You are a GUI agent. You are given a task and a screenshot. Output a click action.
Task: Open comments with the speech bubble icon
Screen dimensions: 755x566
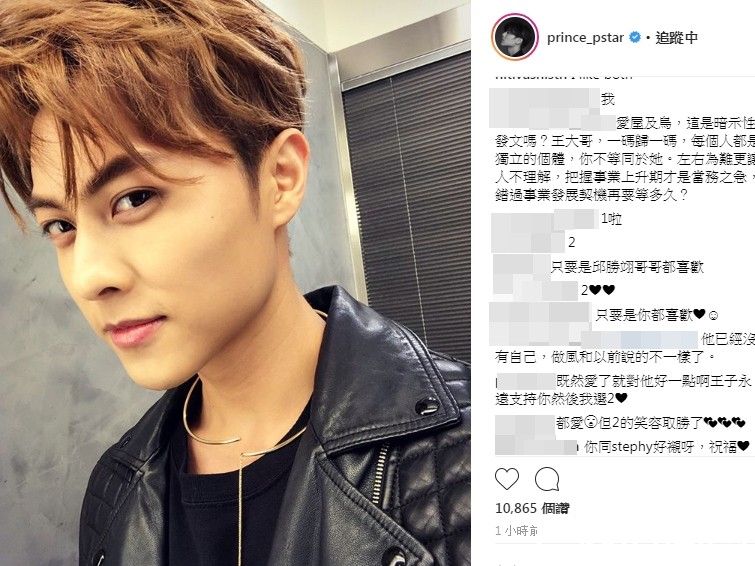click(547, 479)
